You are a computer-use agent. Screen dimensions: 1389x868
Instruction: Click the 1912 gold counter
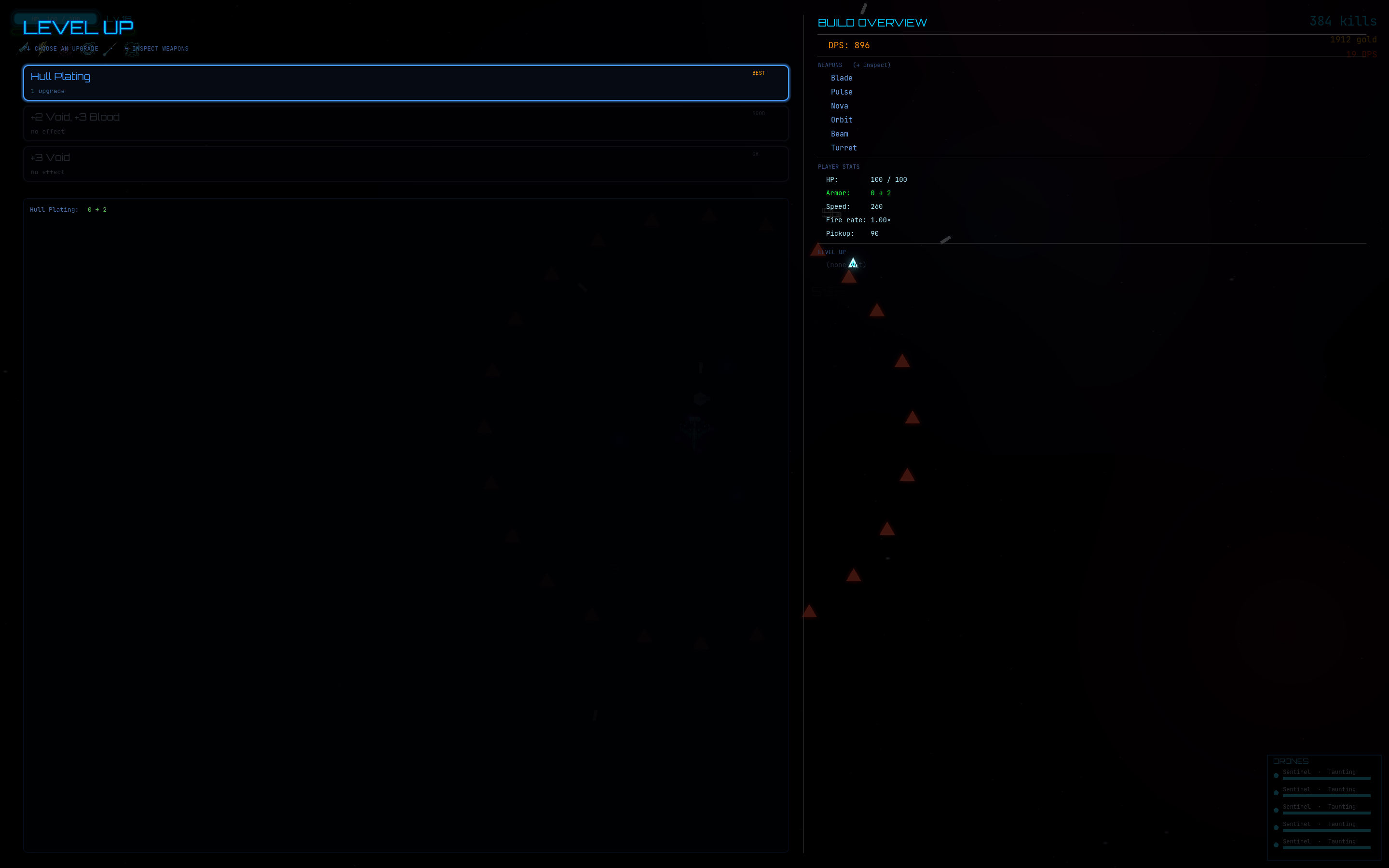tap(1353, 40)
